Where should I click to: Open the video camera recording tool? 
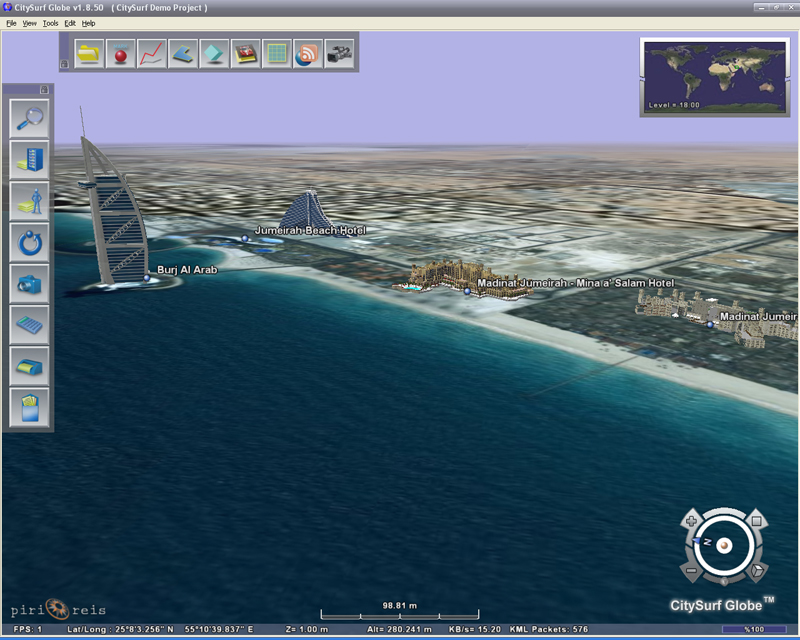pos(339,54)
